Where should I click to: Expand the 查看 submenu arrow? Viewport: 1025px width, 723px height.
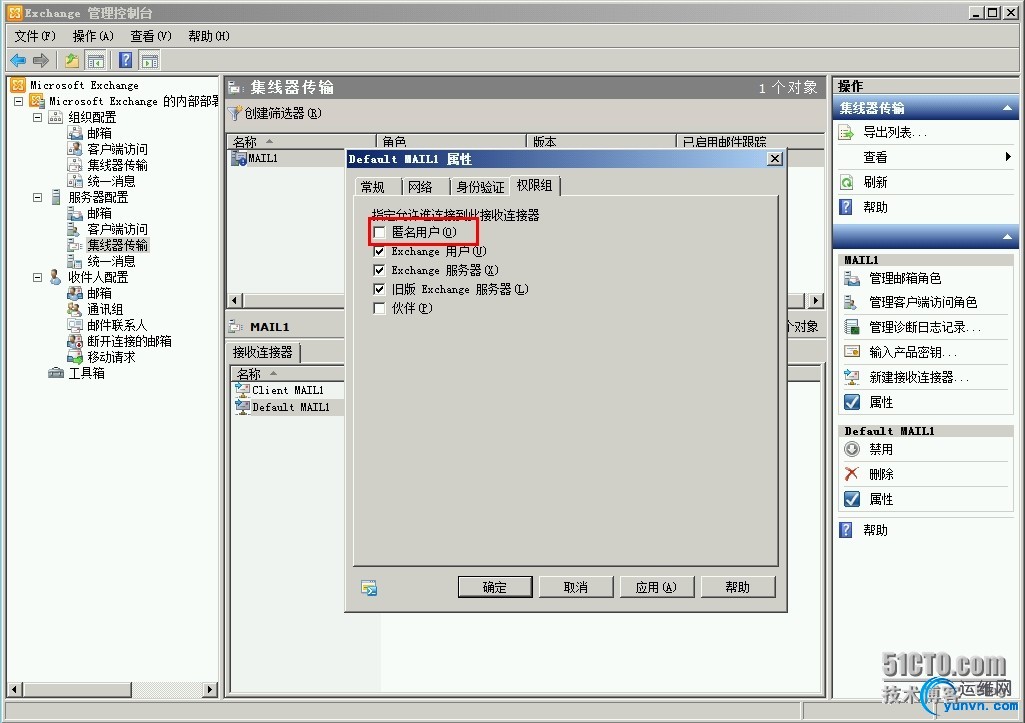1008,157
